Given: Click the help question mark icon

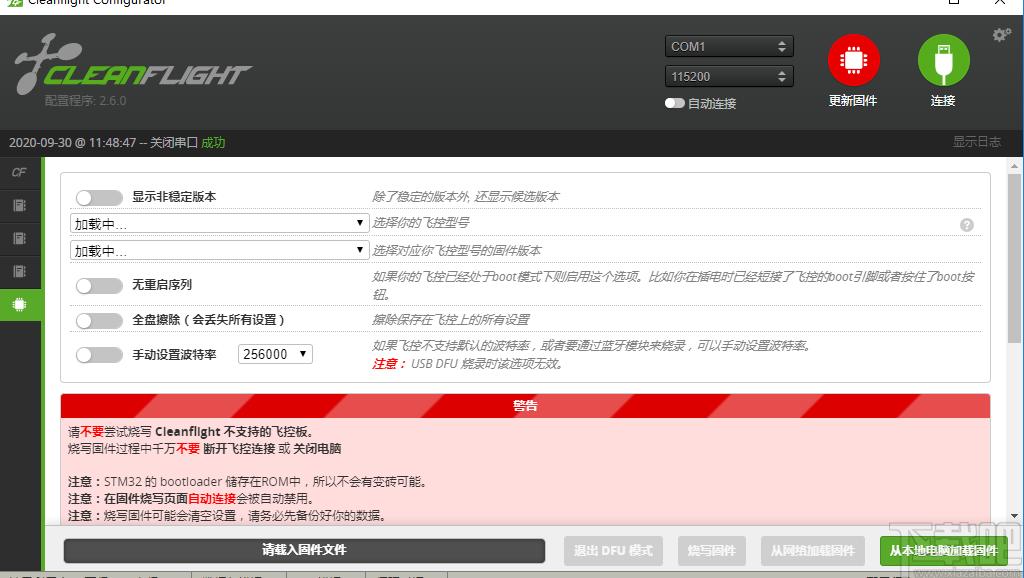Looking at the screenshot, I should [x=967, y=225].
